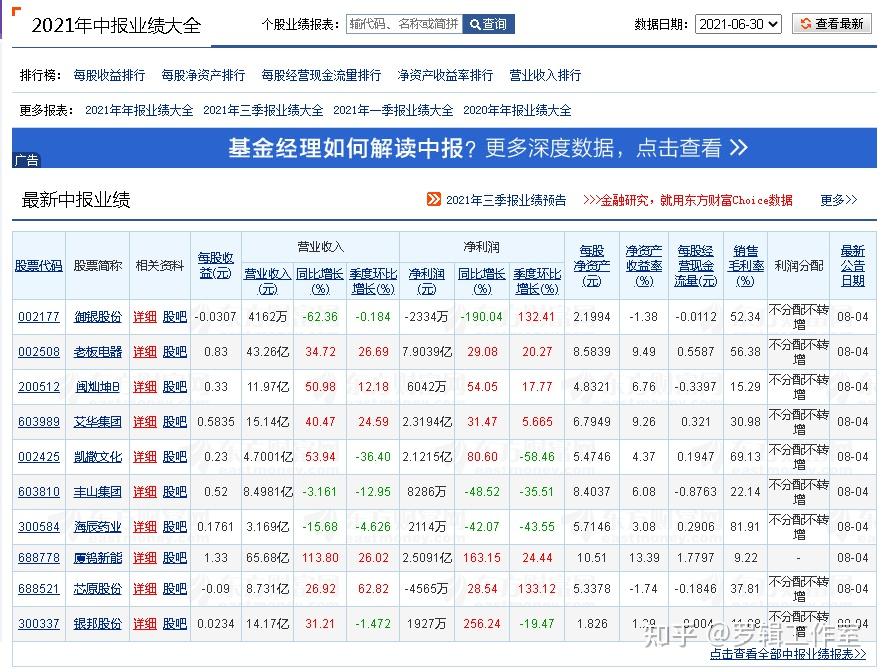Open 御银股份 stock name link
This screenshot has height=672, width=884.
pyautogui.click(x=98, y=317)
